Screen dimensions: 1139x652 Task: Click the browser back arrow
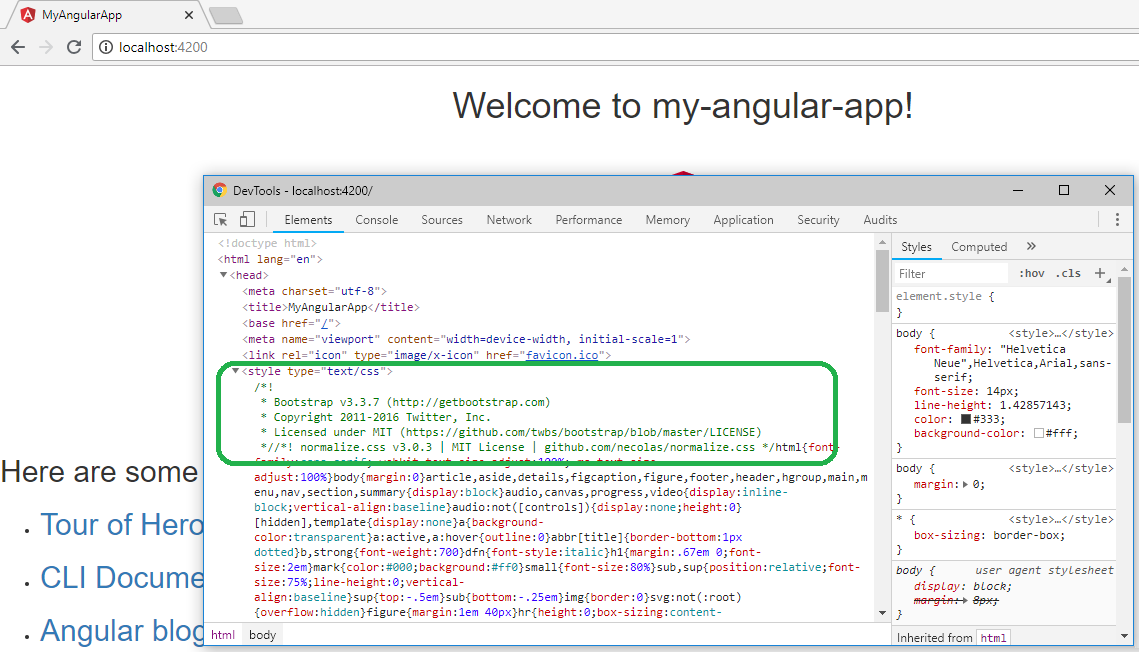[18, 47]
